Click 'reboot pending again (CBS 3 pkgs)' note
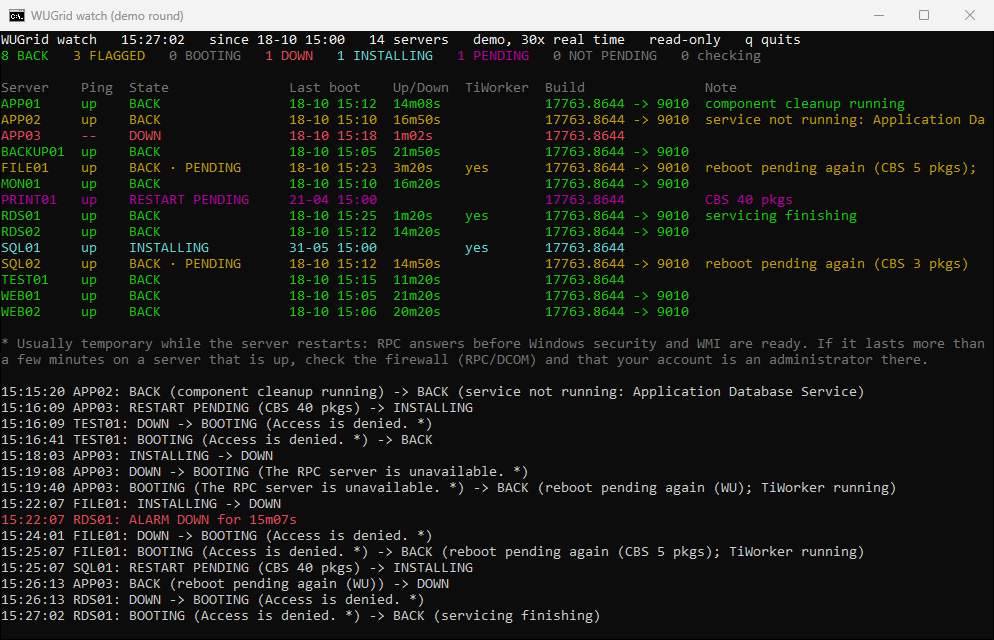Viewport: 994px width, 640px height. 837,264
